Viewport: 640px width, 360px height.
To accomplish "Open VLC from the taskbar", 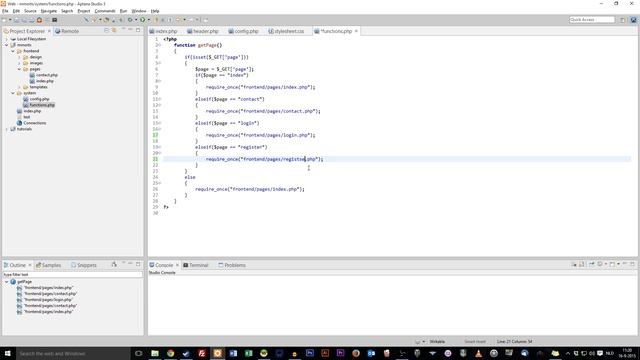I will coord(478,353).
